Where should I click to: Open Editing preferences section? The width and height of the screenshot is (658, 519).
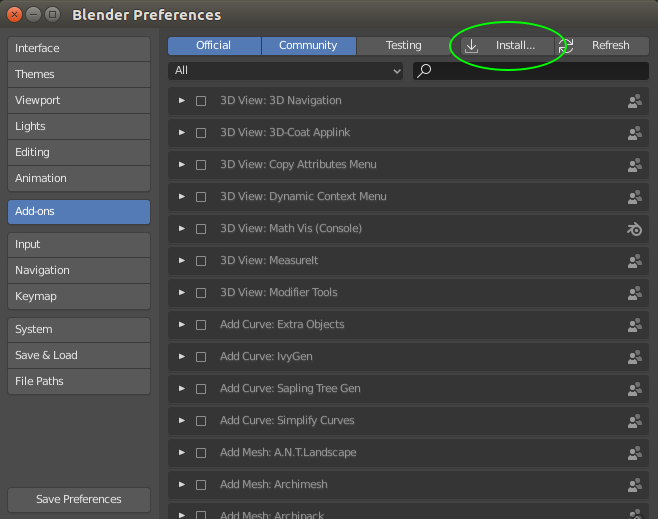point(79,153)
